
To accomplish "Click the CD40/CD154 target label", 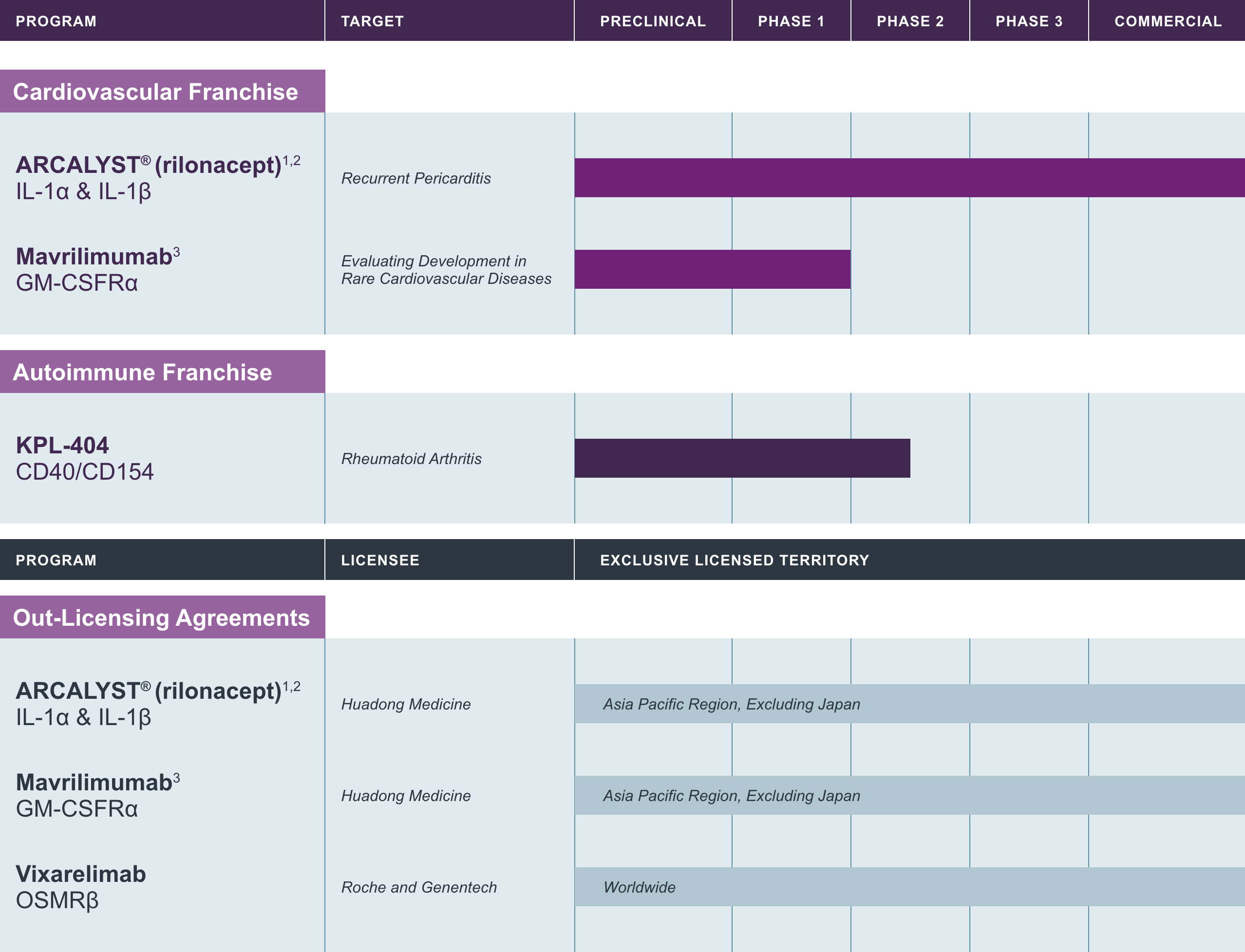I will 84,471.
